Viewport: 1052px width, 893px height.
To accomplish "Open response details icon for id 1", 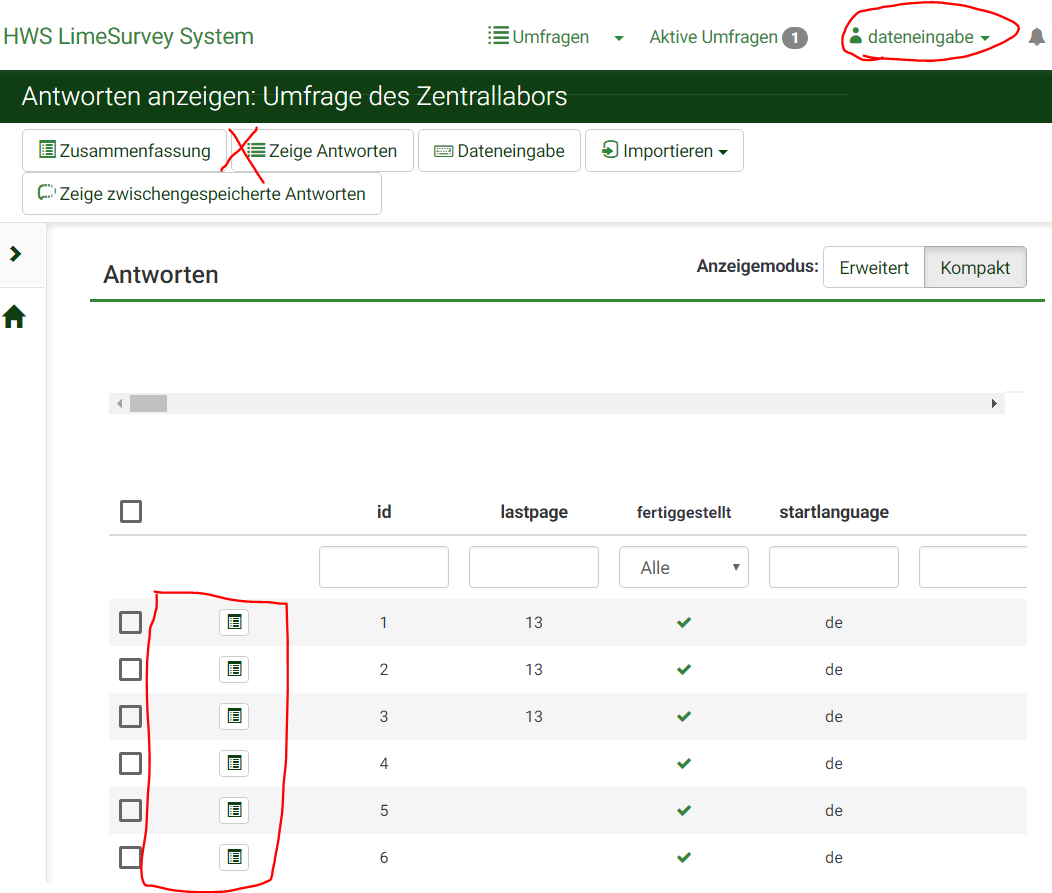I will point(234,622).
